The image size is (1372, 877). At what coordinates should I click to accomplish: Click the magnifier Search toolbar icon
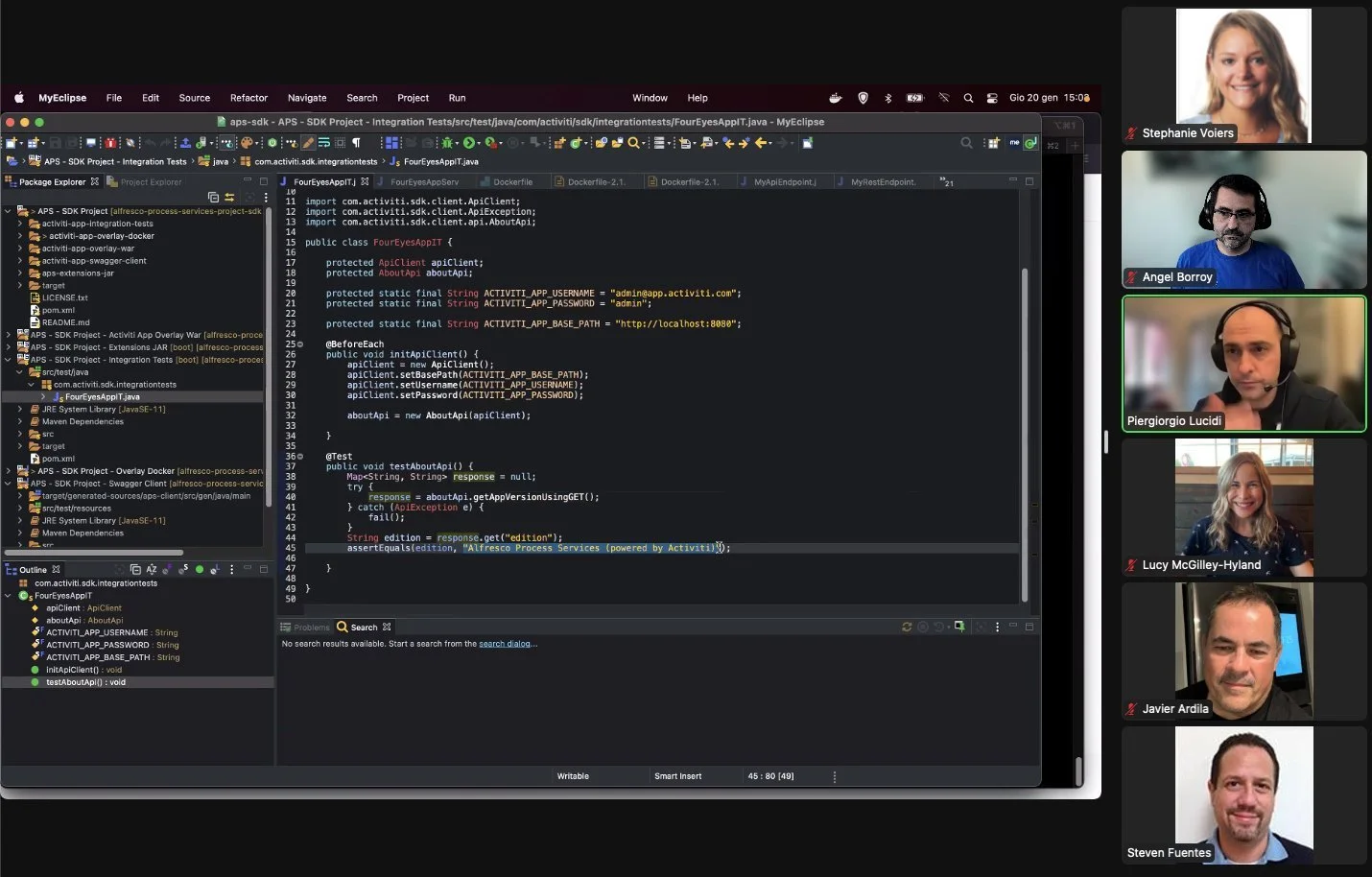click(633, 143)
